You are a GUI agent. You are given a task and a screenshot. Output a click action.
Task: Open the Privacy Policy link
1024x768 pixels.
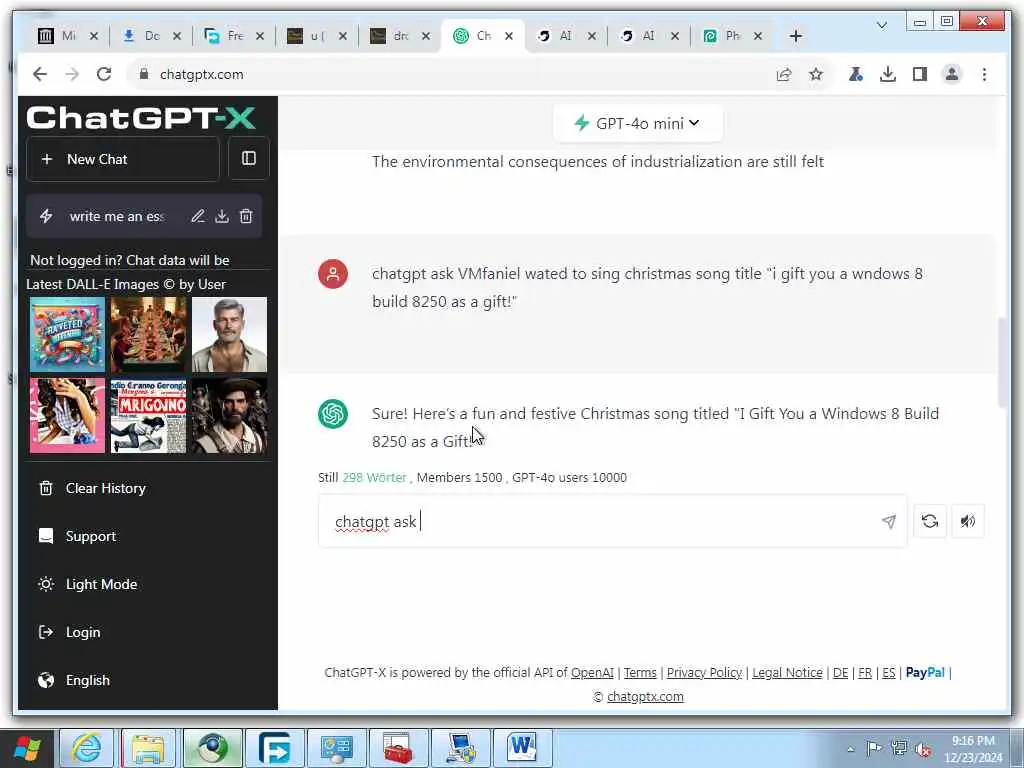[x=704, y=673]
